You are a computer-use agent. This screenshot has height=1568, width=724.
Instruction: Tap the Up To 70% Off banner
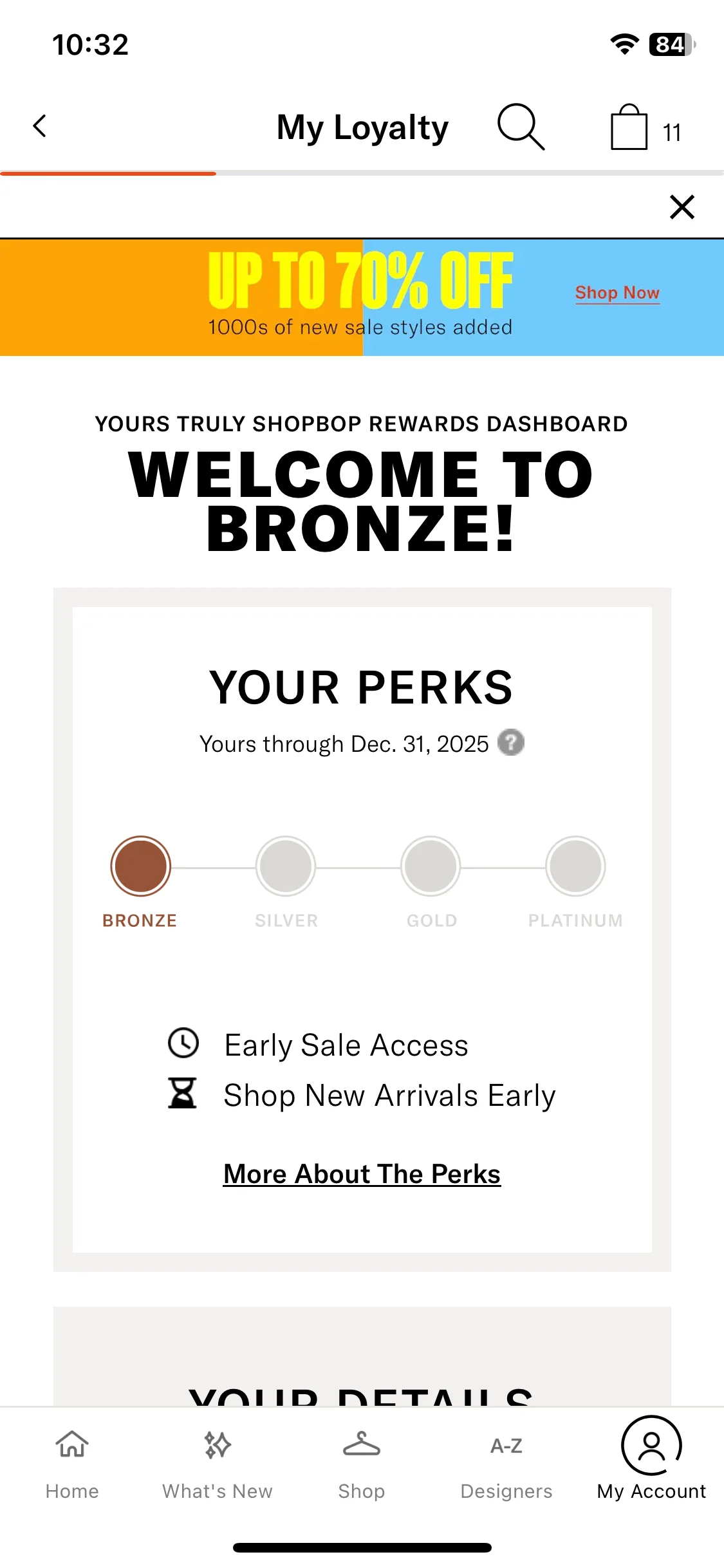(x=362, y=297)
